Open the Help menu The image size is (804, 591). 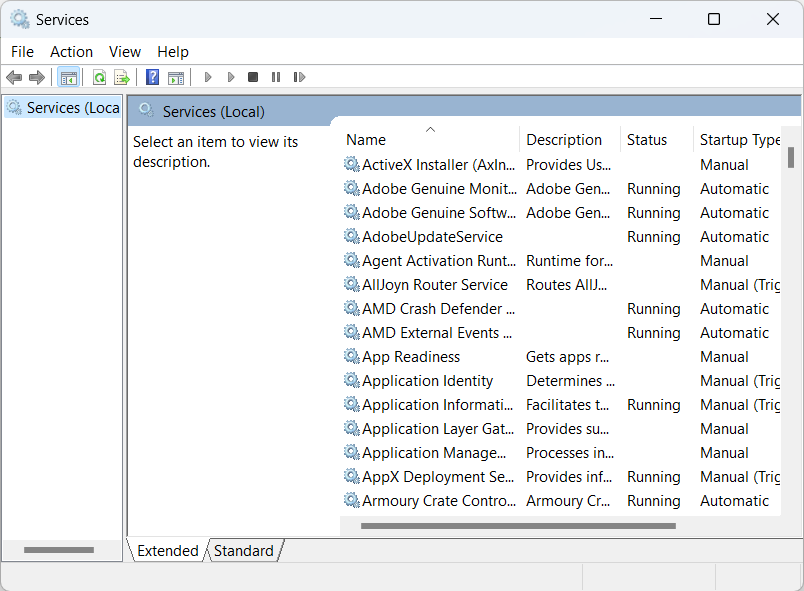173,52
